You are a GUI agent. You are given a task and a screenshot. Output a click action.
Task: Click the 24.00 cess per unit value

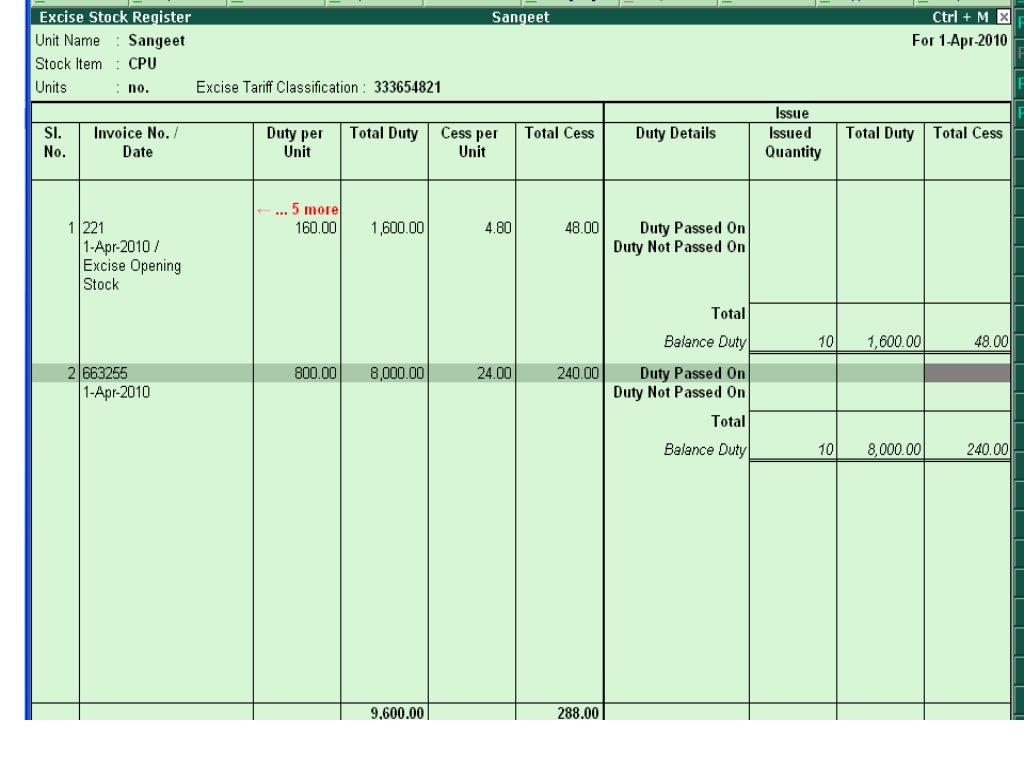coord(494,374)
